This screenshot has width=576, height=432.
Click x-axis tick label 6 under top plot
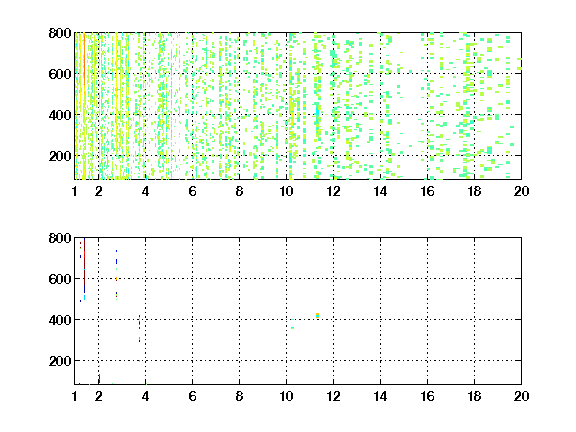[x=192, y=191]
